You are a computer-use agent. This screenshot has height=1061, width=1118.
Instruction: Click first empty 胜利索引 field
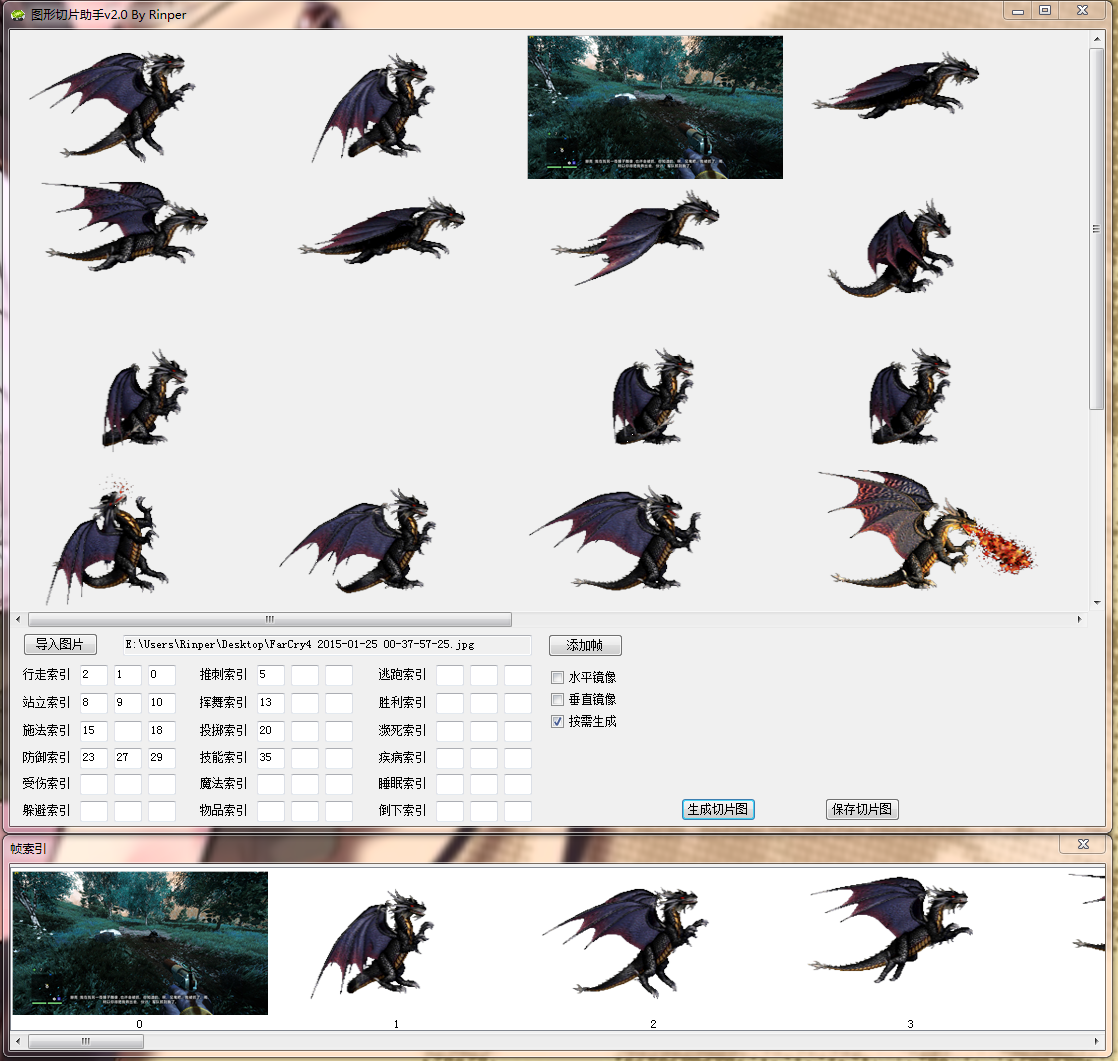coord(449,702)
